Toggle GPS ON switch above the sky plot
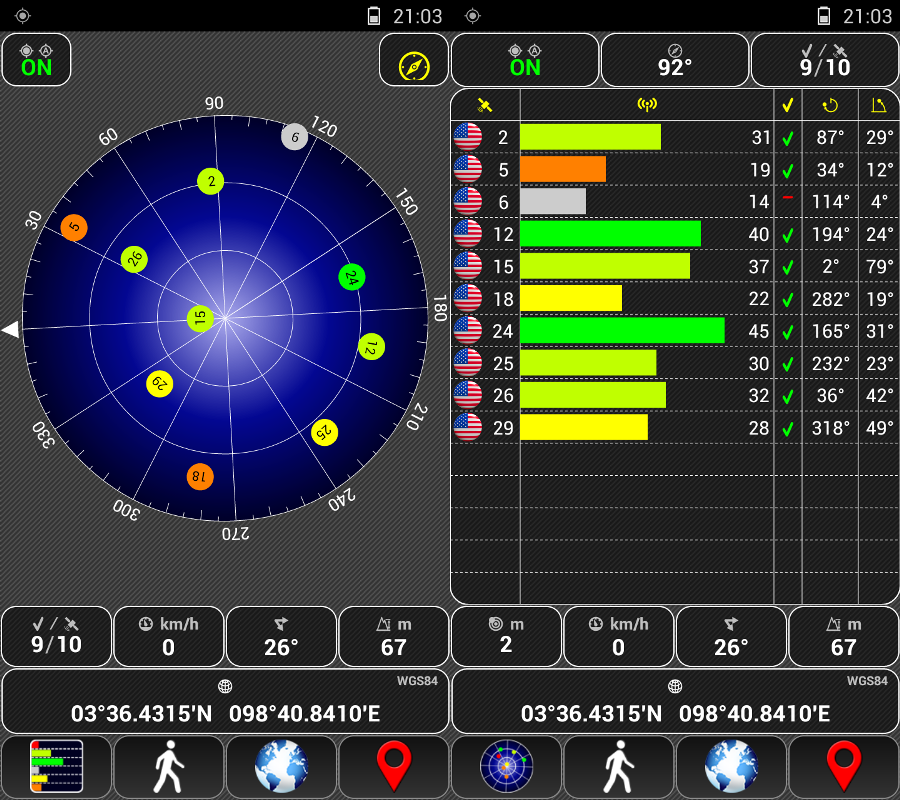 37,61
